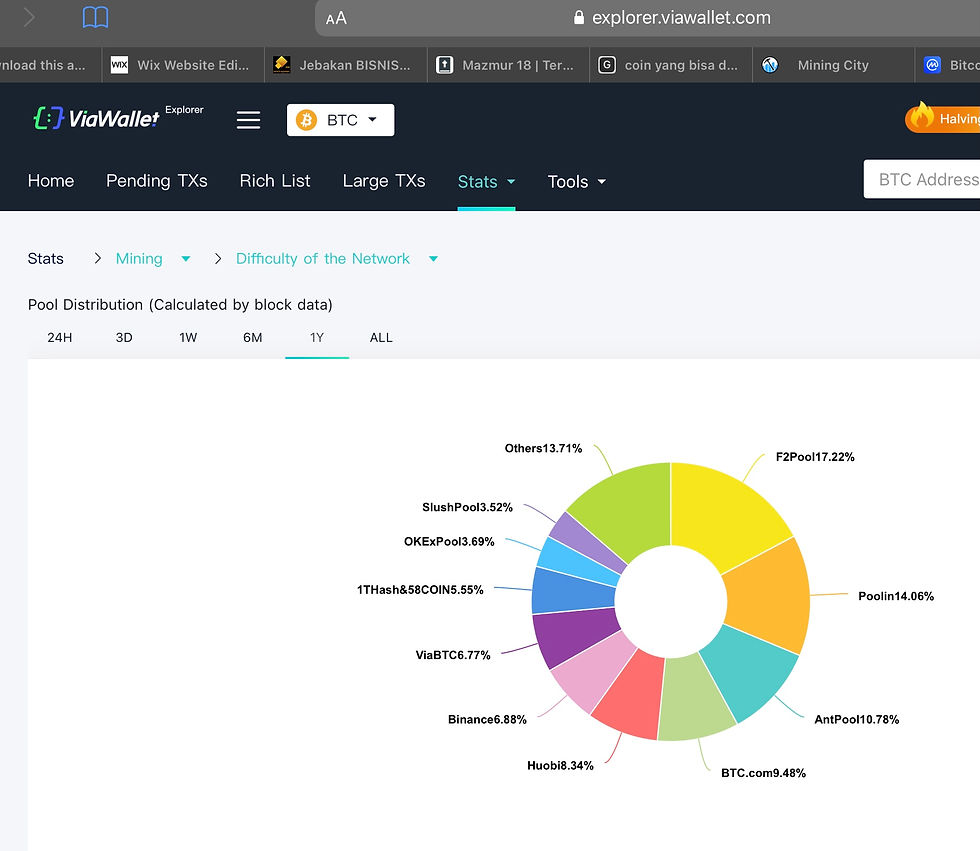The image size is (980, 851).
Task: Click the AntPool10.78% label
Action: coord(856,719)
